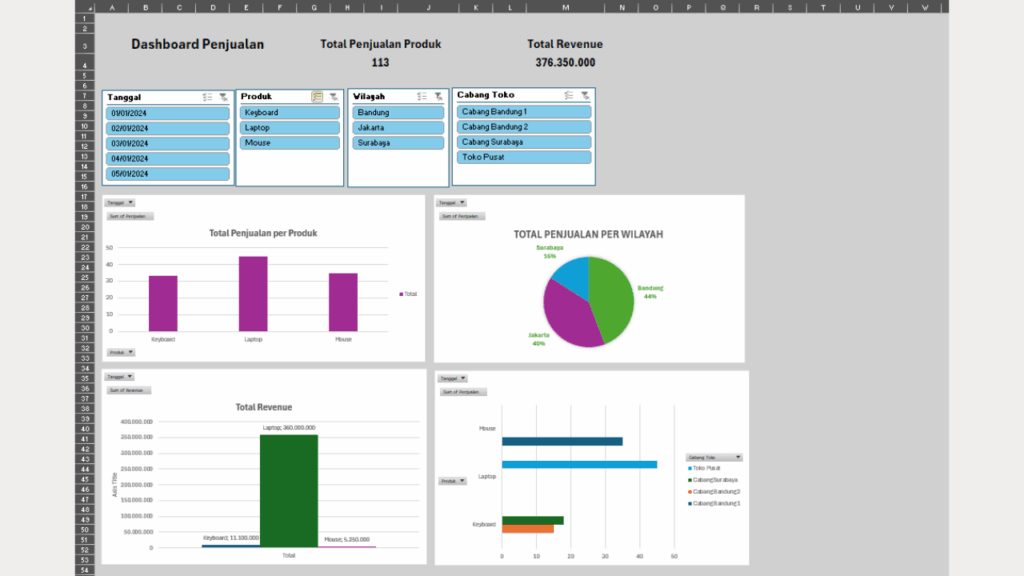Click the Sum of Penjualan field button

[x=129, y=216]
